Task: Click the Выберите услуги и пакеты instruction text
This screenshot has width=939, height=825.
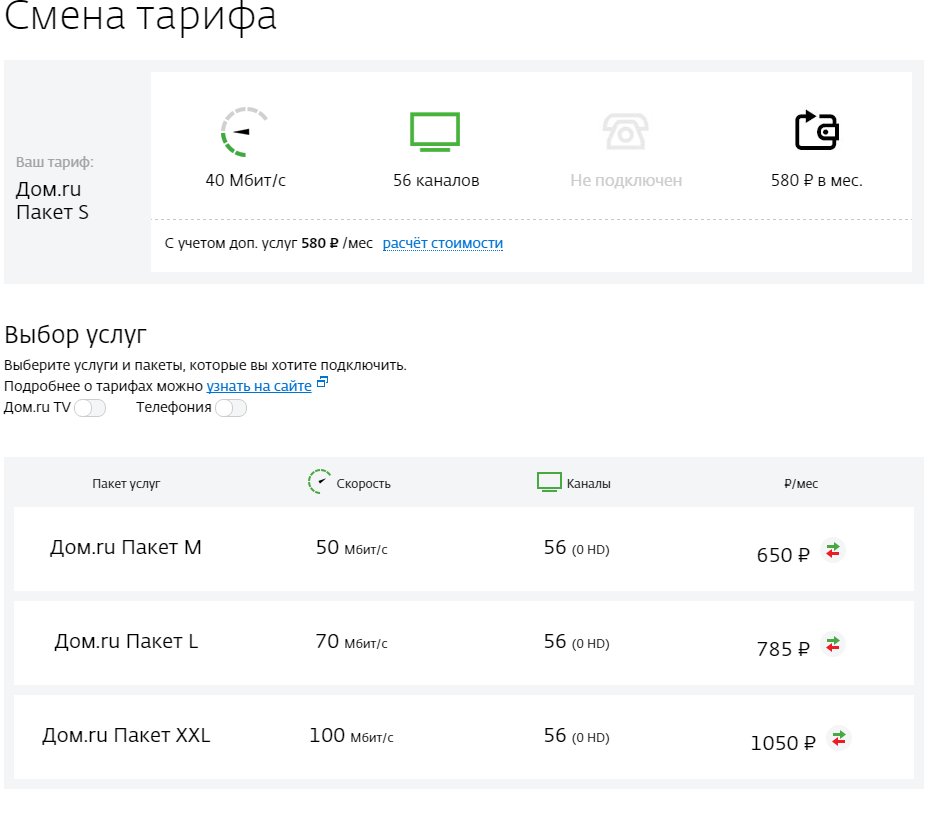Action: [205, 365]
